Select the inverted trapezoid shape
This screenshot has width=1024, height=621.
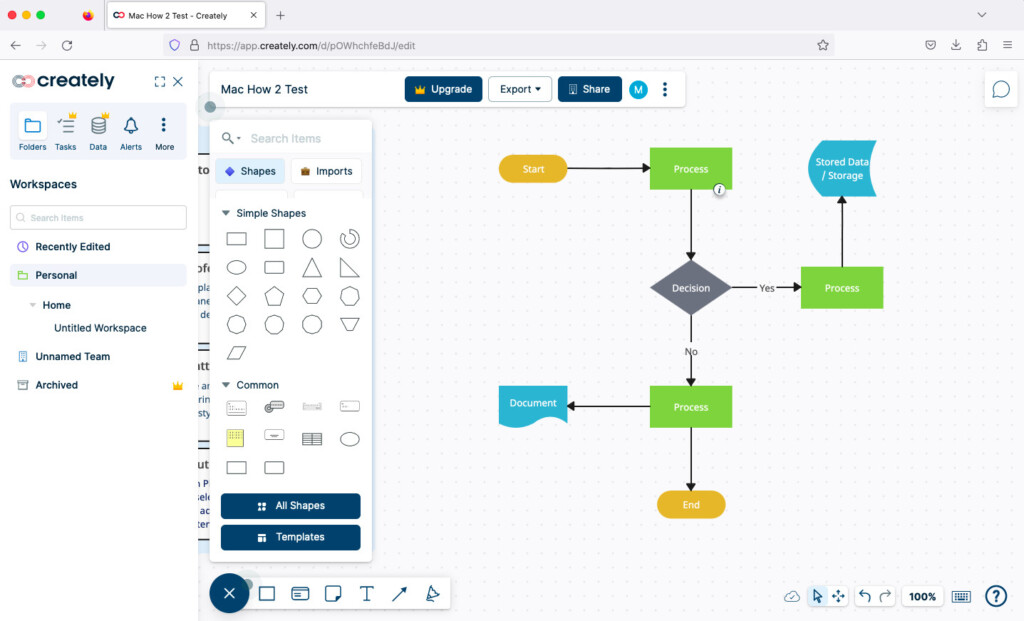click(x=349, y=324)
